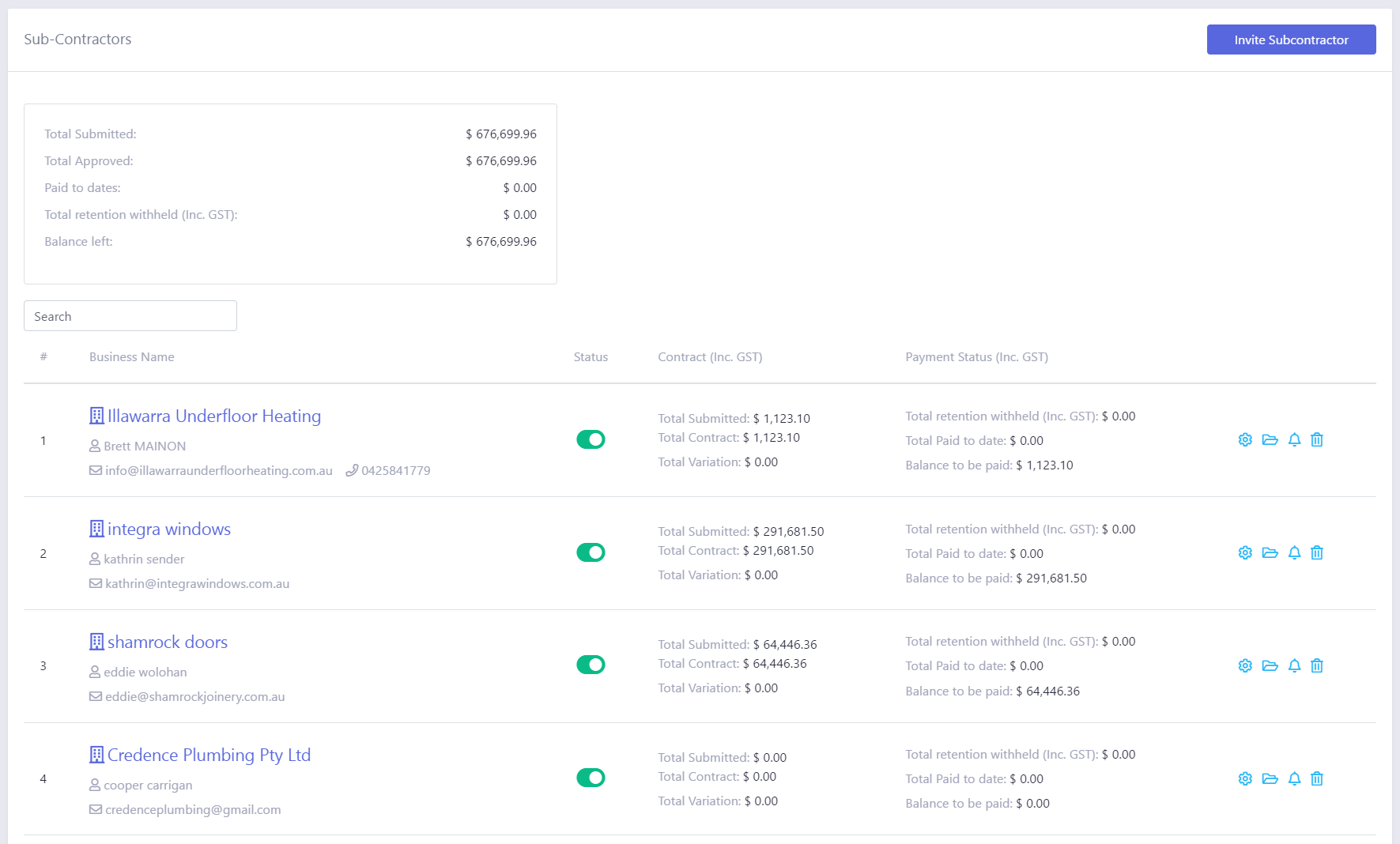Image resolution: width=1400 pixels, height=844 pixels.
Task: Click person icon beside Brett MAINON
Action: [95, 446]
